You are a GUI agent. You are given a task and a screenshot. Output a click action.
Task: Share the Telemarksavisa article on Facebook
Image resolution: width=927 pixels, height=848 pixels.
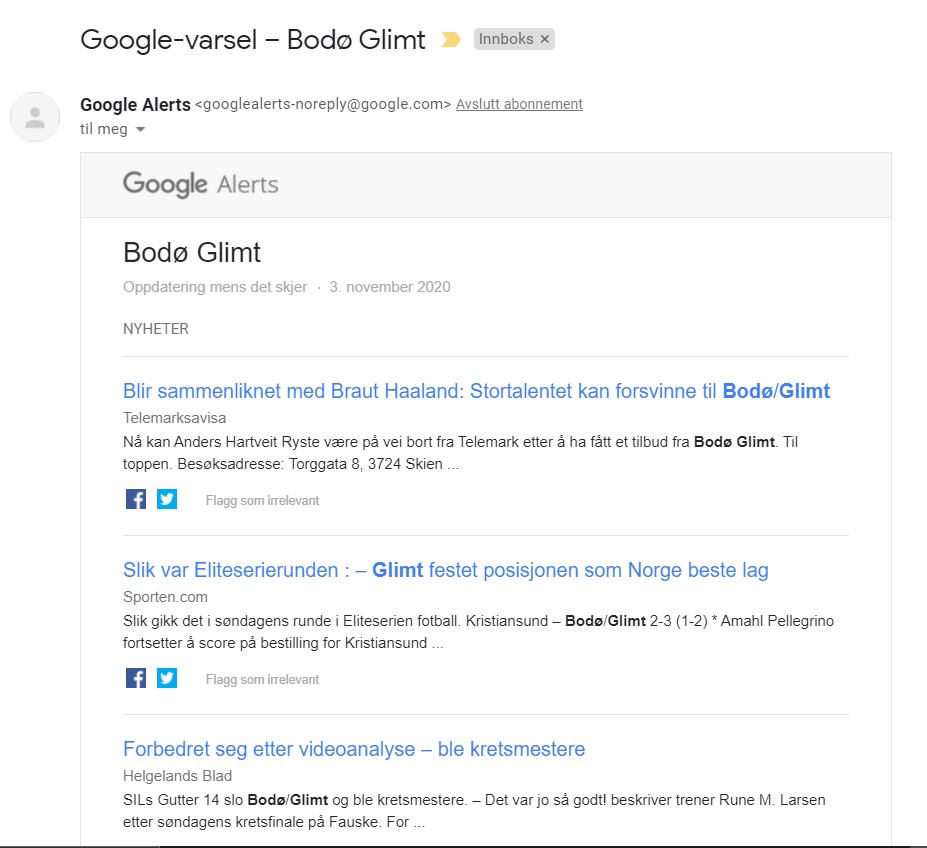pos(136,499)
